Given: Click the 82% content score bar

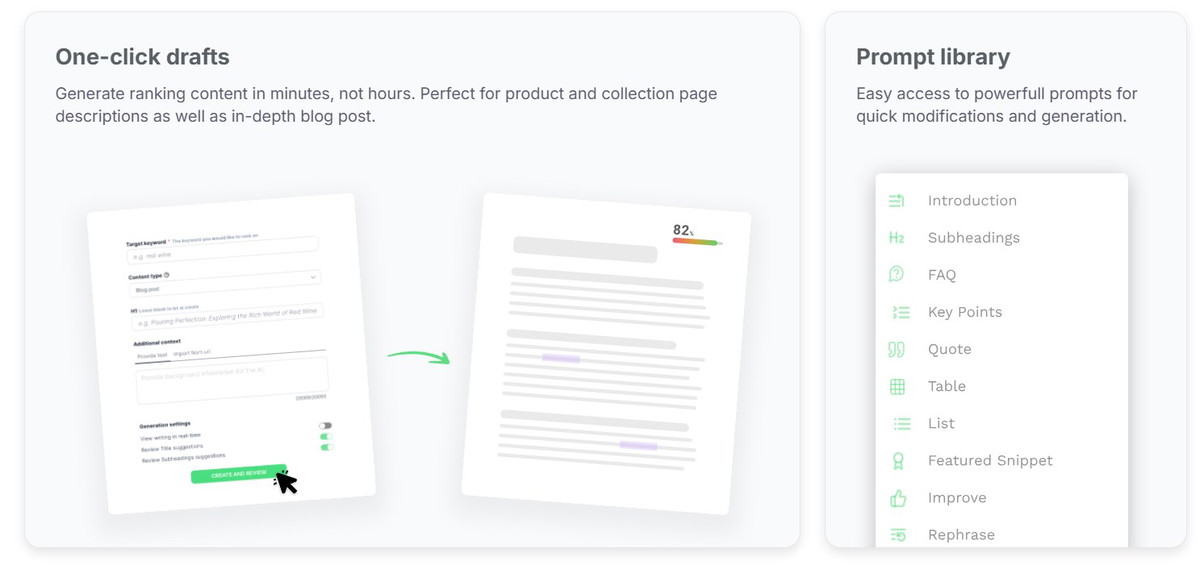Looking at the screenshot, I should tap(696, 242).
